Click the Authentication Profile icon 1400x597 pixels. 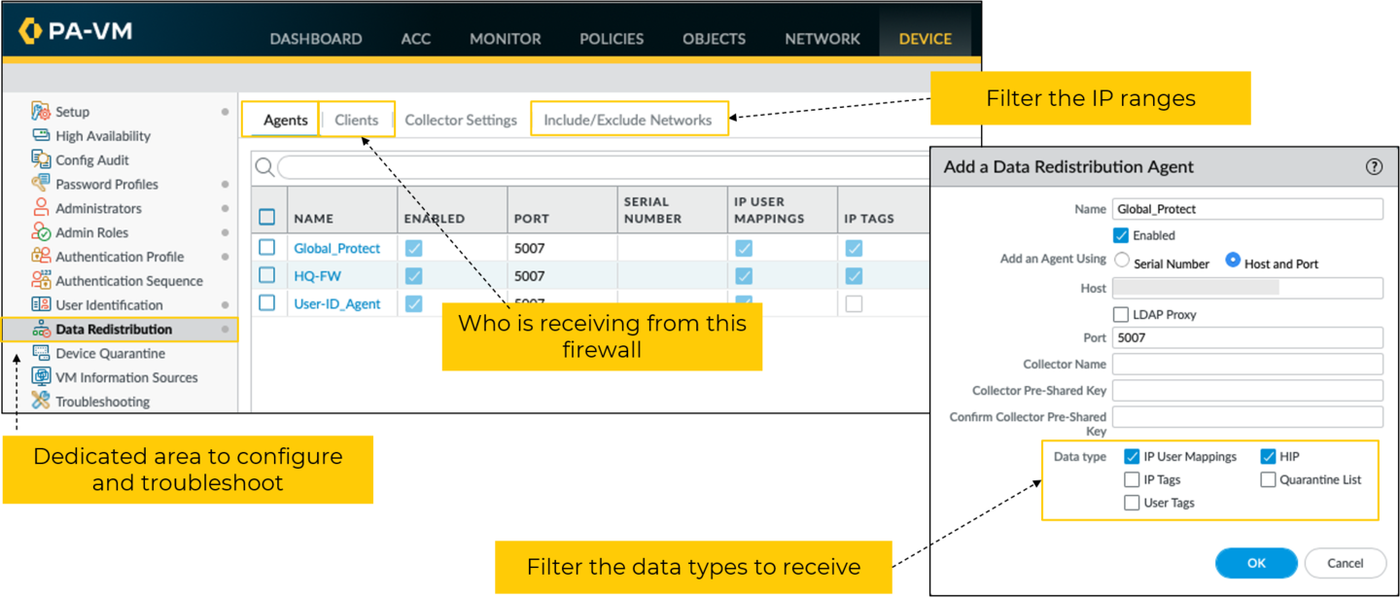tap(41, 256)
